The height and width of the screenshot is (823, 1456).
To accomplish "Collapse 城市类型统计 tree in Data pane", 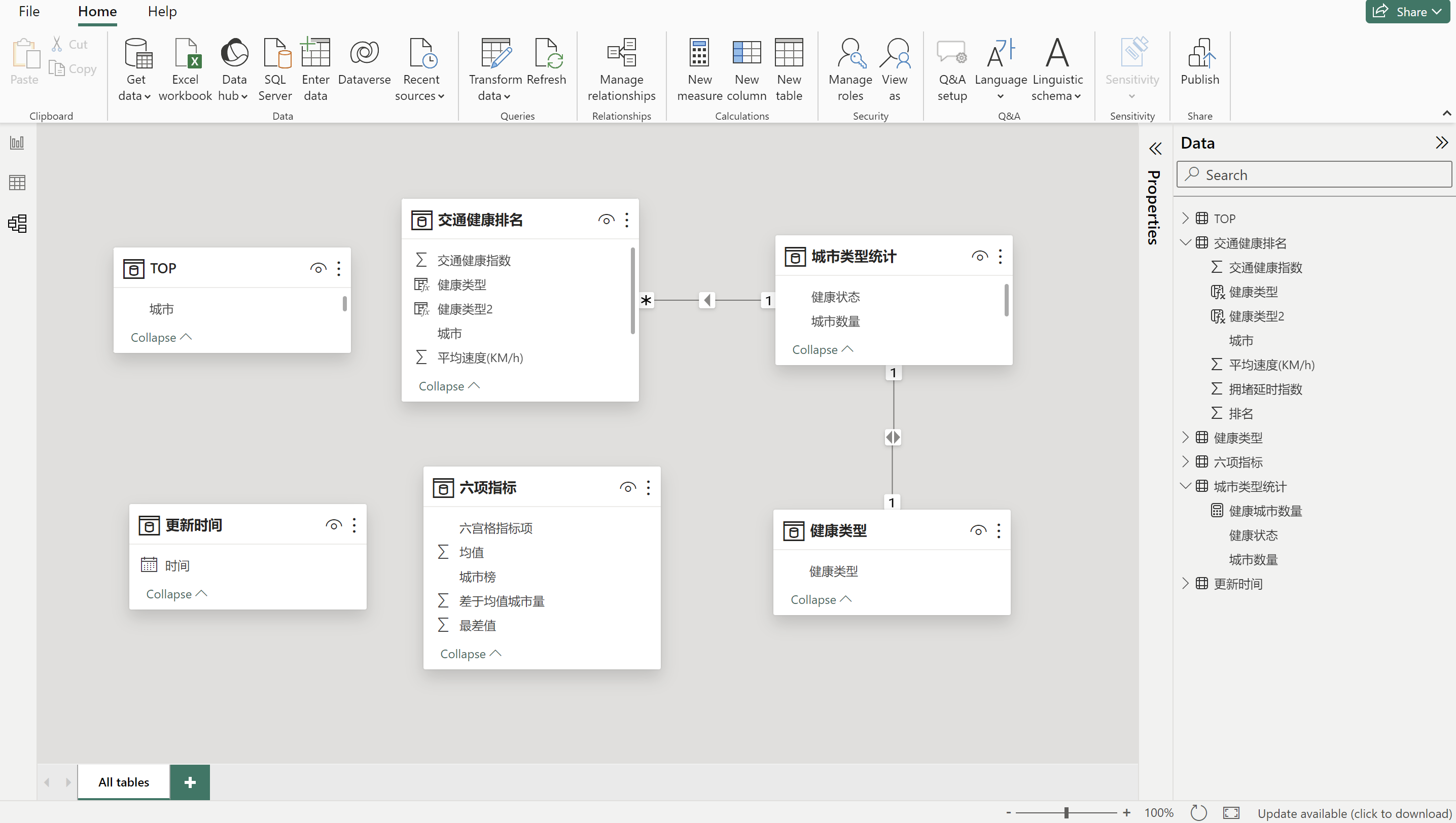I will point(1185,486).
